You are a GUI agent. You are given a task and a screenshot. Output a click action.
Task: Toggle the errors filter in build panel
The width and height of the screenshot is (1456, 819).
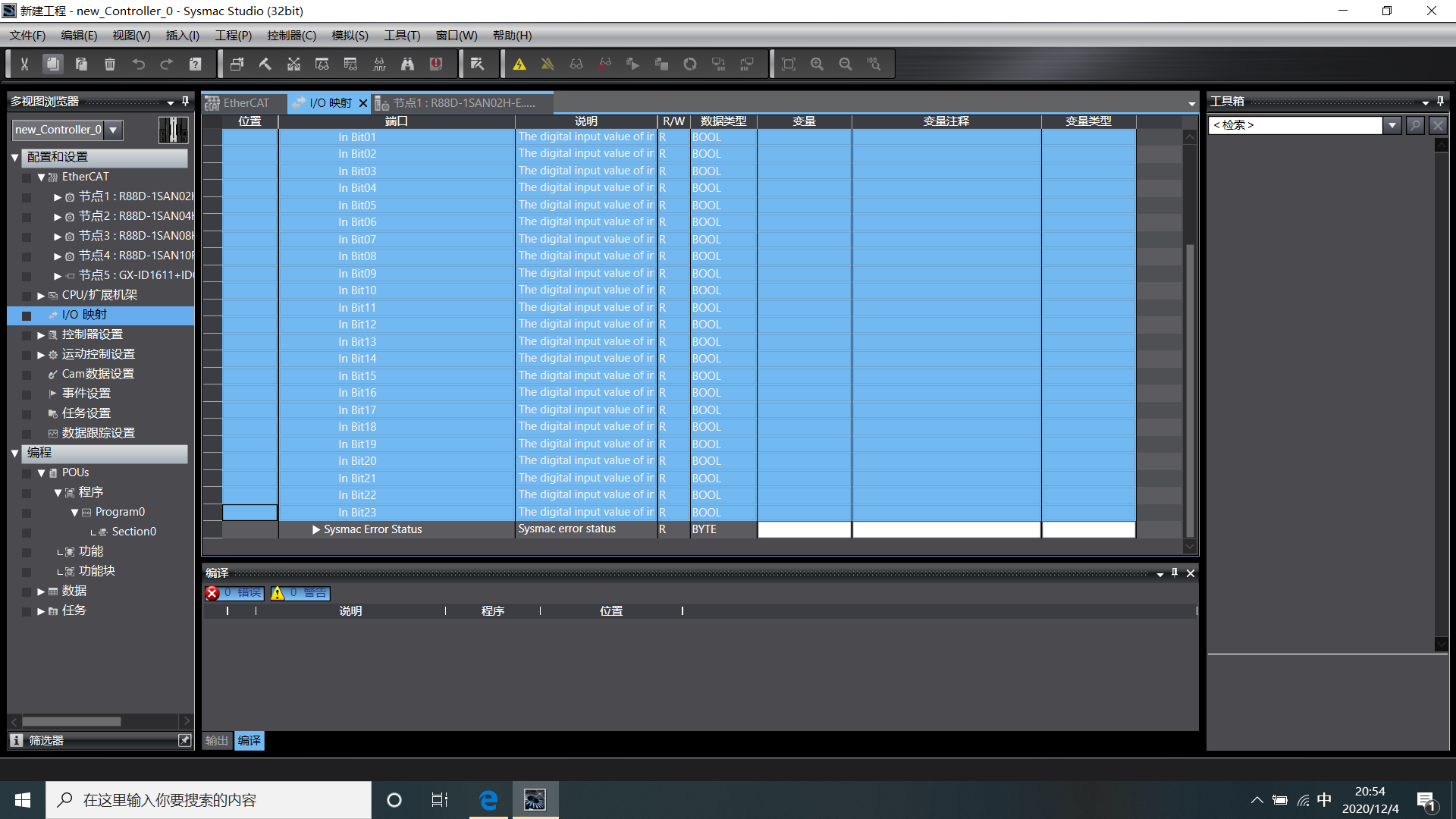(x=235, y=593)
